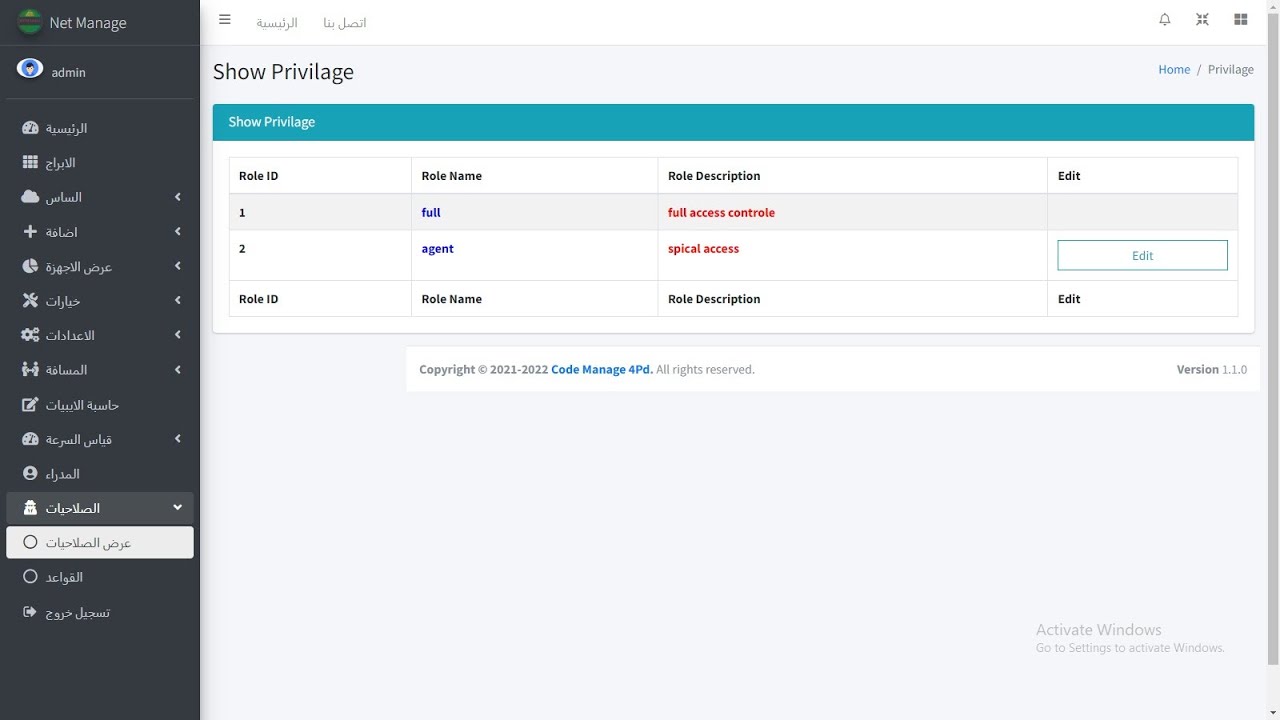The width and height of the screenshot is (1280, 720).
Task: Click the logout icon beside تسجيل خروج
Action: [x=30, y=611]
